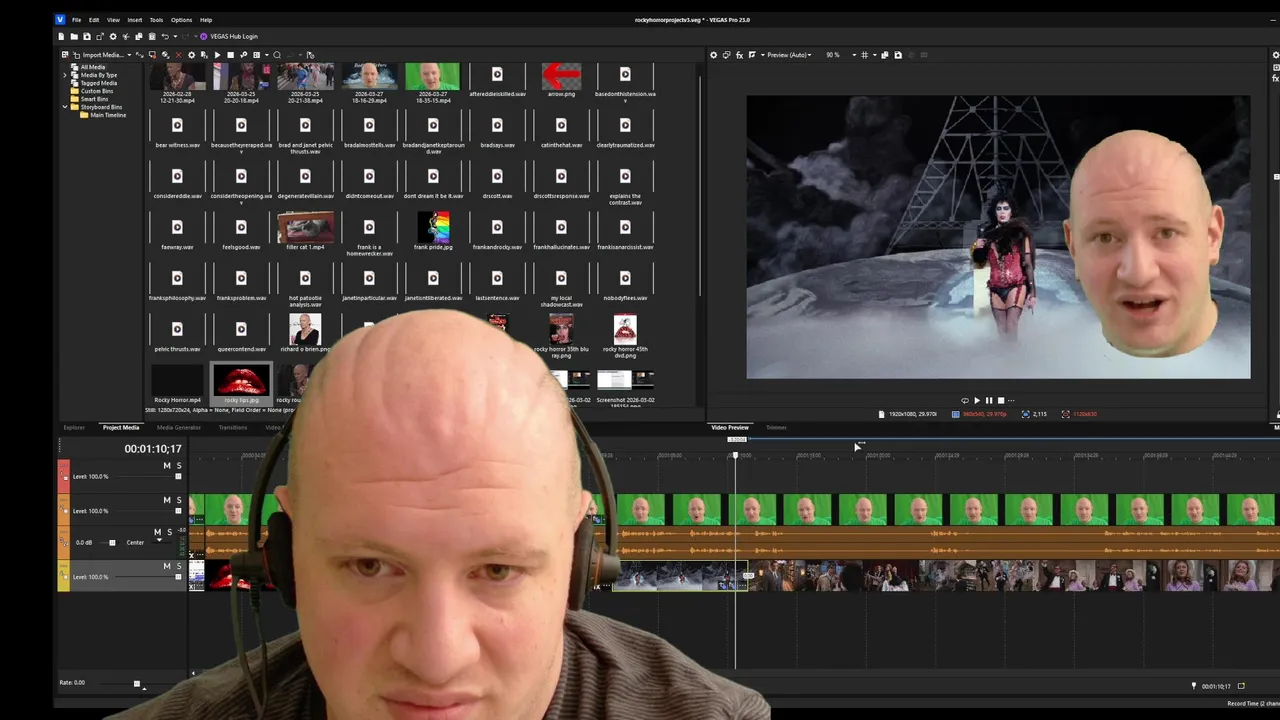Open the Import Media dropdown arrow
Image resolution: width=1280 pixels, height=720 pixels.
click(129, 55)
